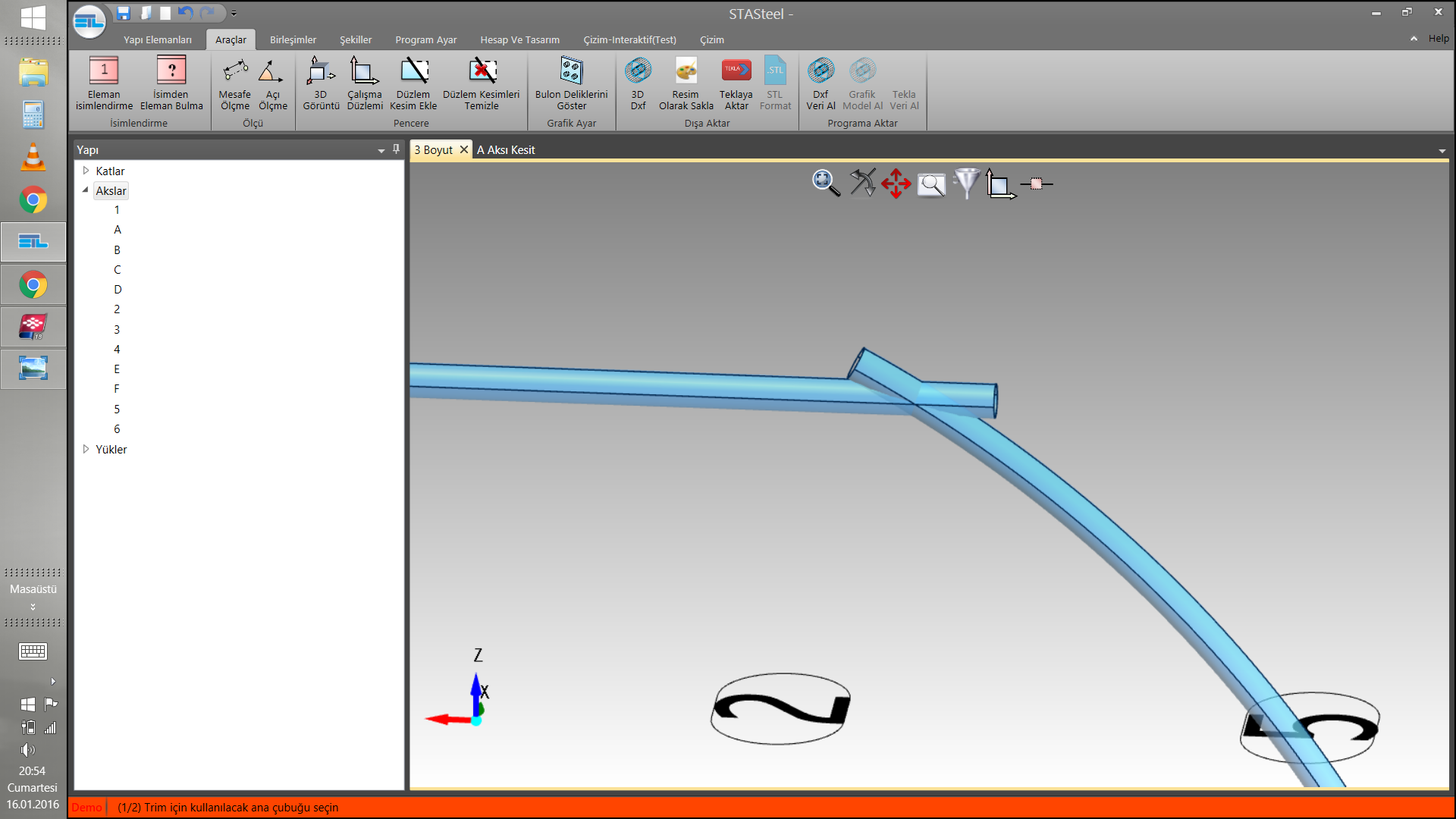The image size is (1456, 819).
Task: Select axis E in tree
Action: tap(117, 369)
